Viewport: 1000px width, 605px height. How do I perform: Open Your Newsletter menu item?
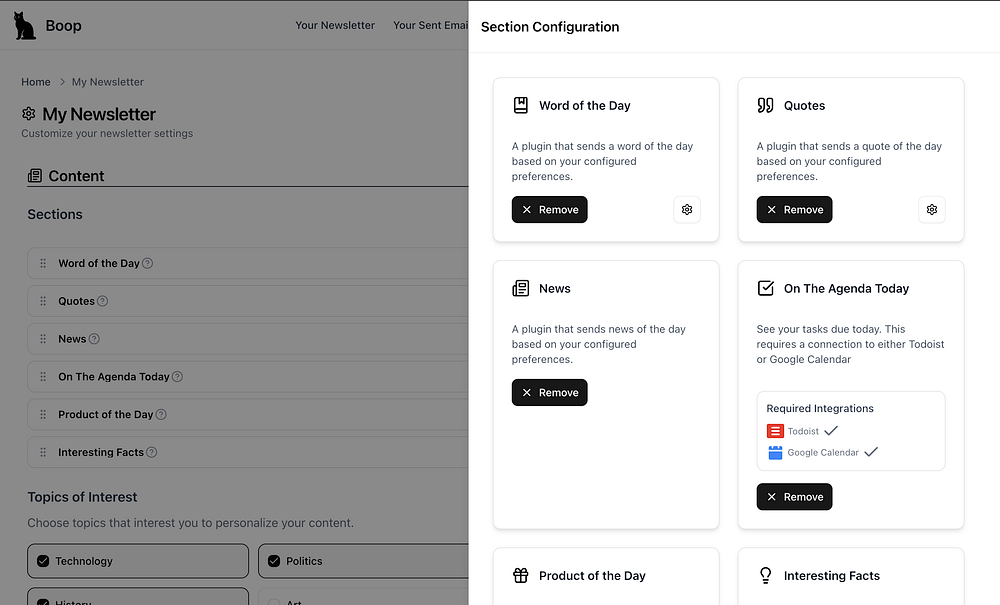(335, 25)
